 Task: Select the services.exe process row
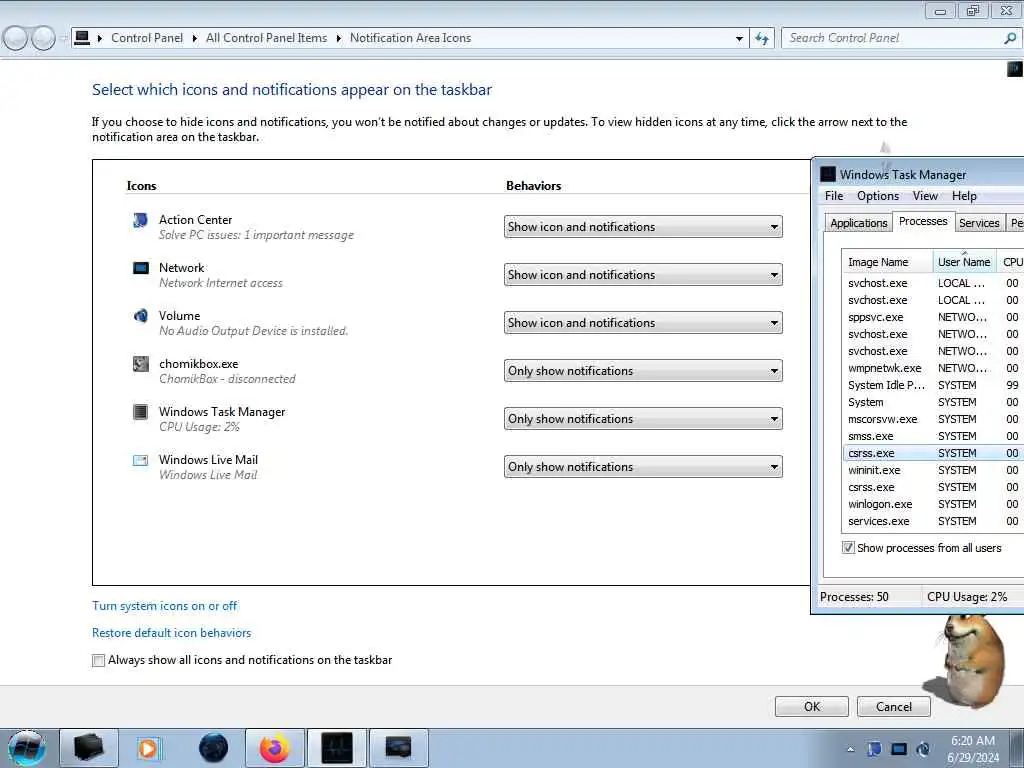click(x=934, y=521)
